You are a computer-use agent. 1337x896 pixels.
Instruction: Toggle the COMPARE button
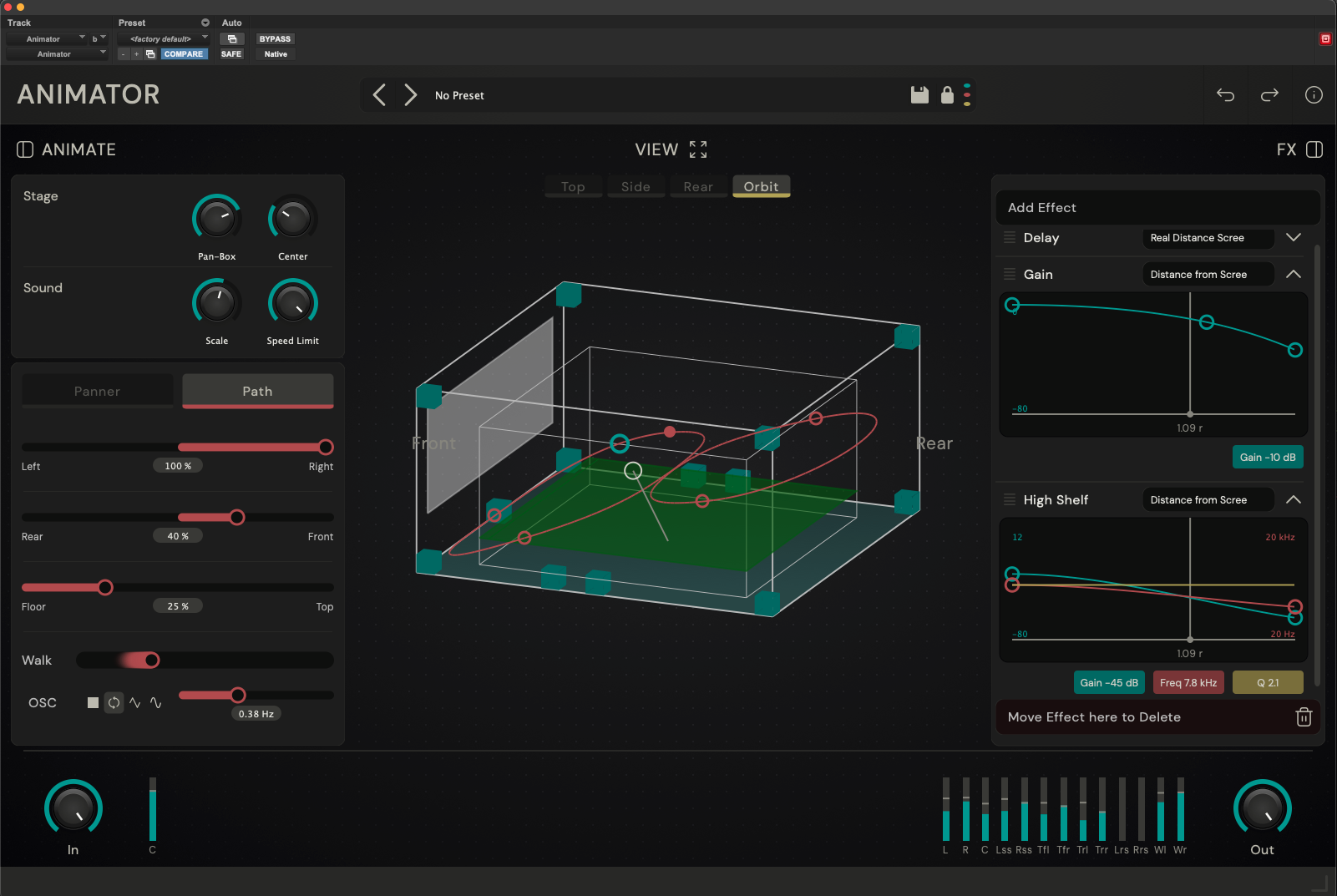point(184,54)
